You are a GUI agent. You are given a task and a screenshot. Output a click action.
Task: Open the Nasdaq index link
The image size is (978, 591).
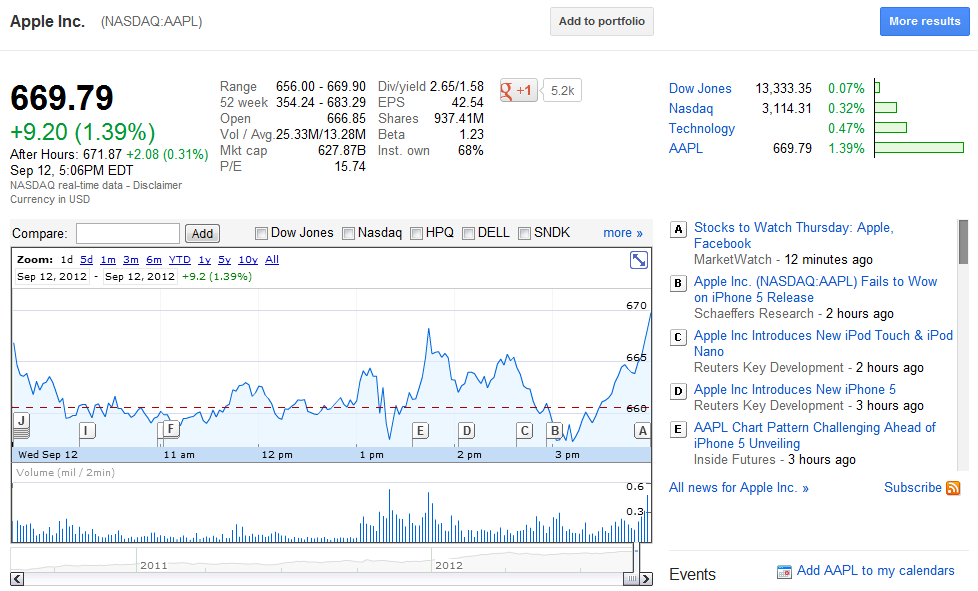point(691,108)
